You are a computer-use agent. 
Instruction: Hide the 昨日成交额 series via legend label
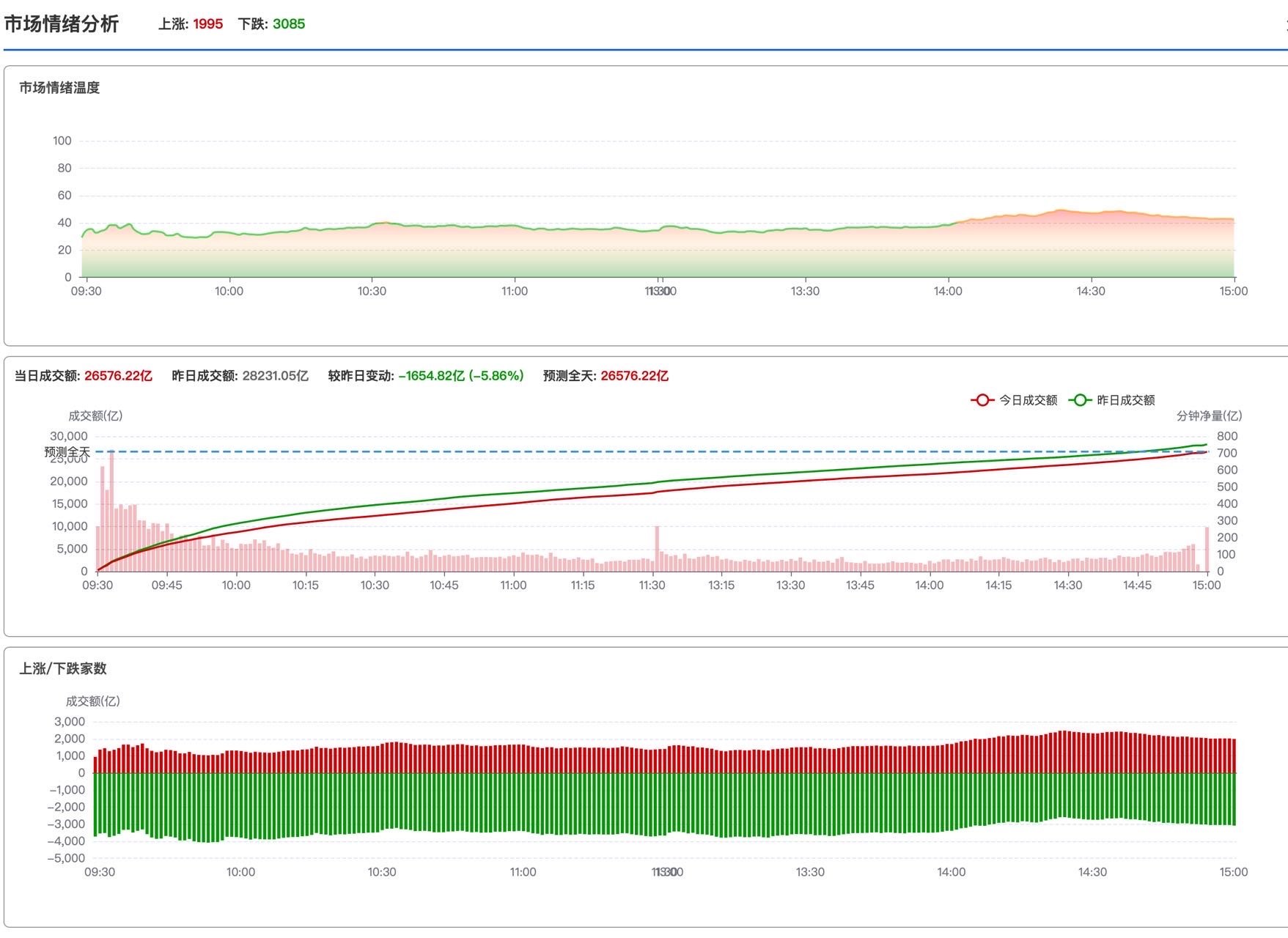(x=1125, y=400)
